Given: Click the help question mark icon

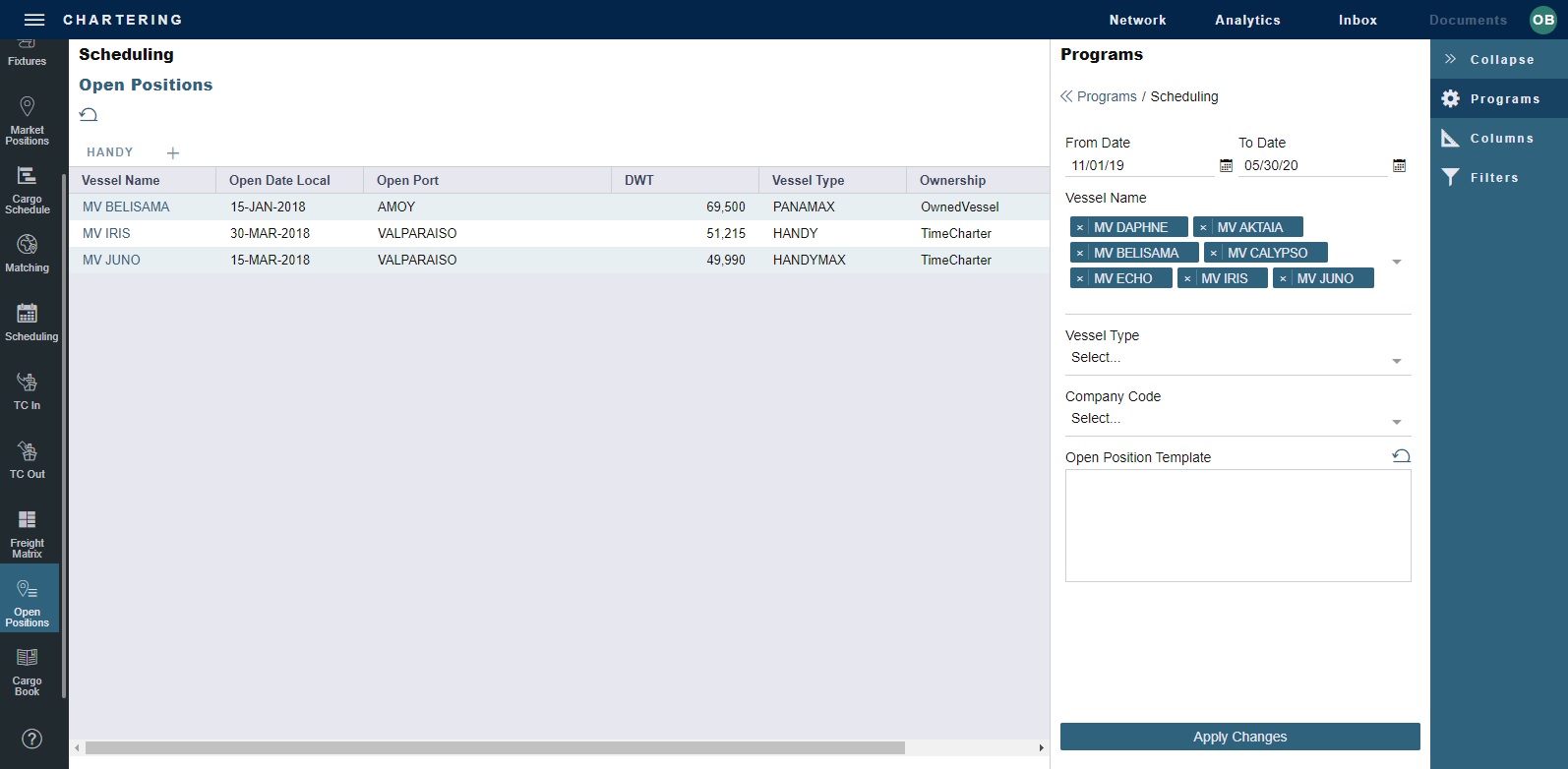Looking at the screenshot, I should coord(32,739).
